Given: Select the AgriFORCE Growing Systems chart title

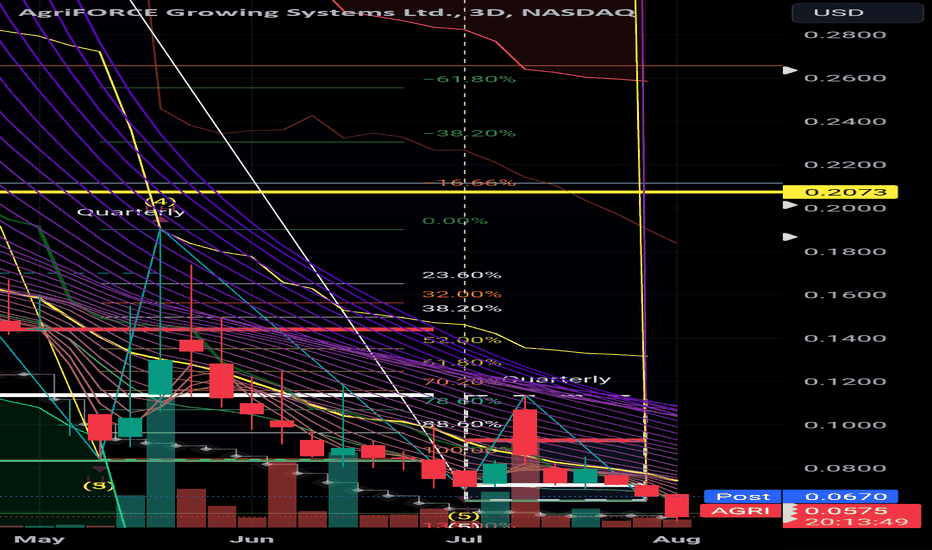Looking at the screenshot, I should click(x=328, y=12).
